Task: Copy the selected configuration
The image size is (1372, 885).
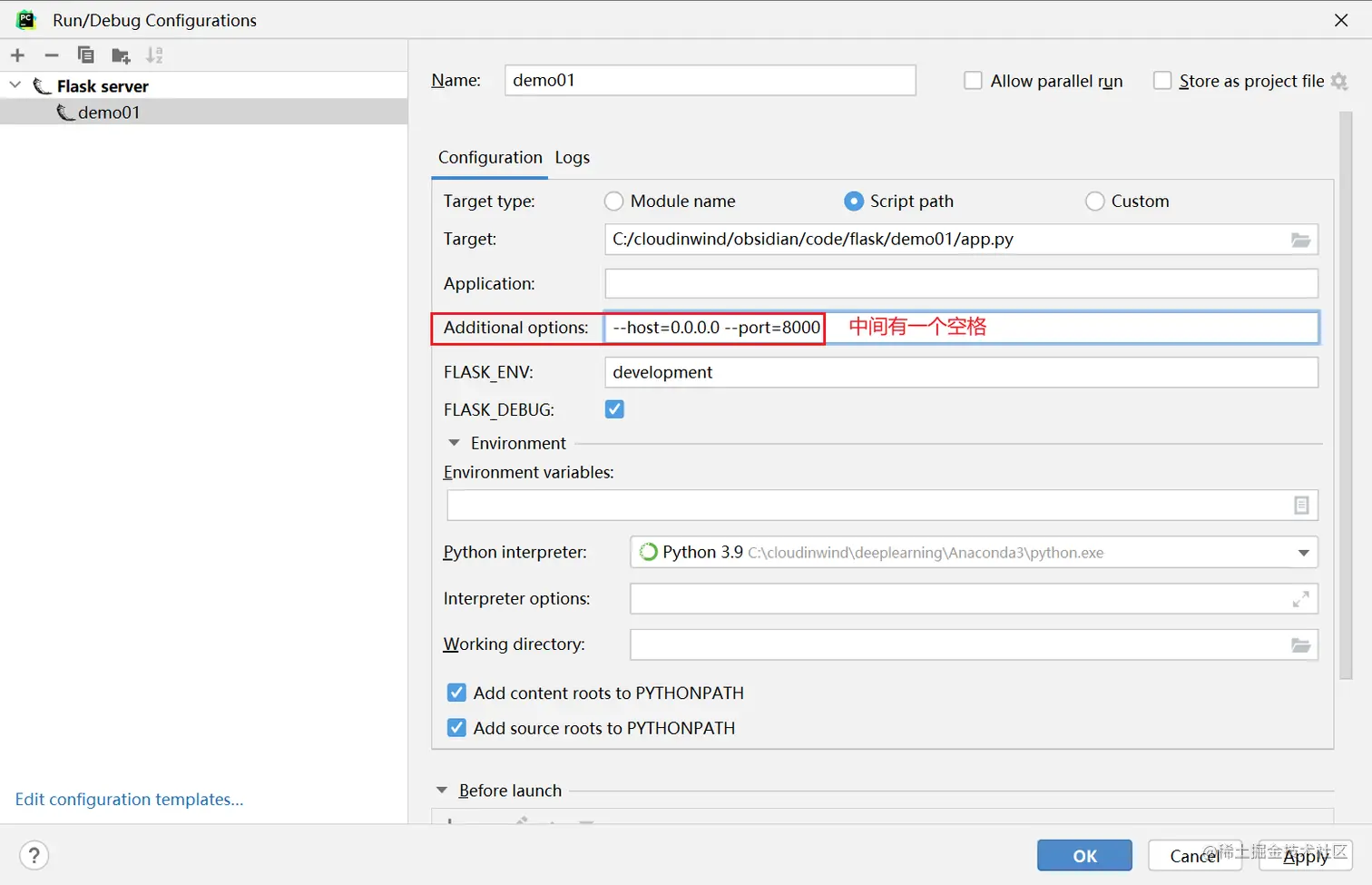Action: point(86,55)
